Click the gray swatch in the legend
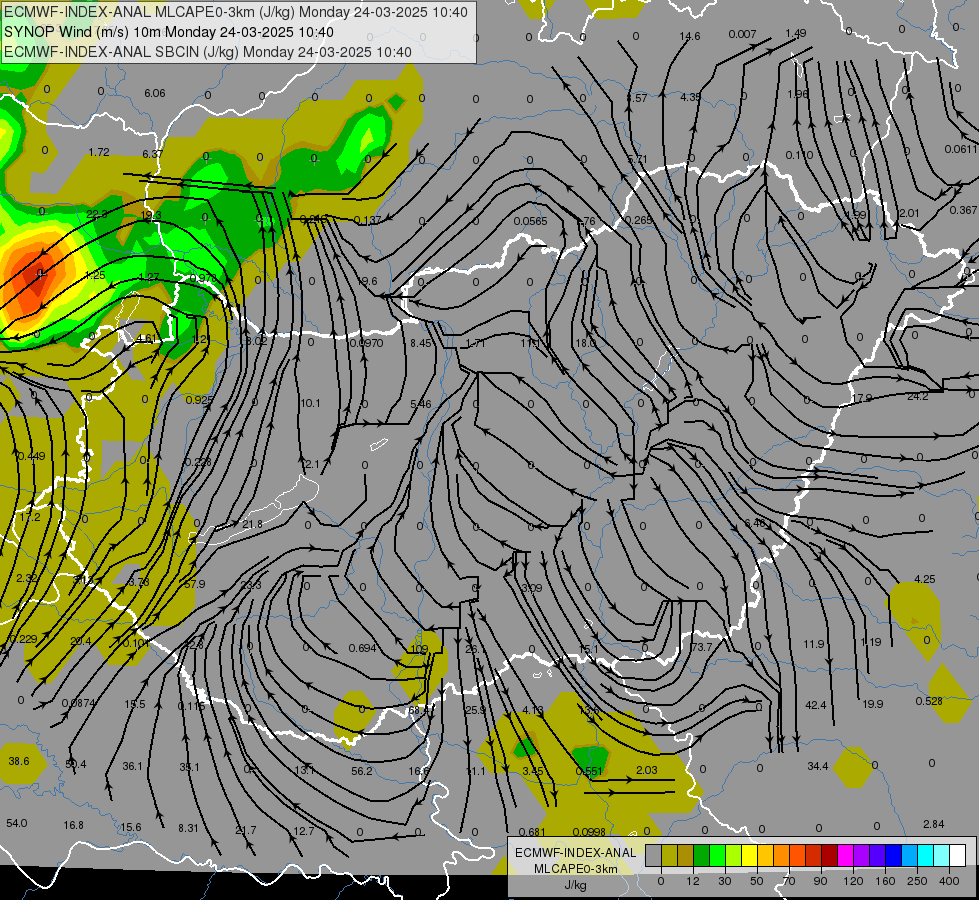This screenshot has width=979, height=900. point(654,855)
